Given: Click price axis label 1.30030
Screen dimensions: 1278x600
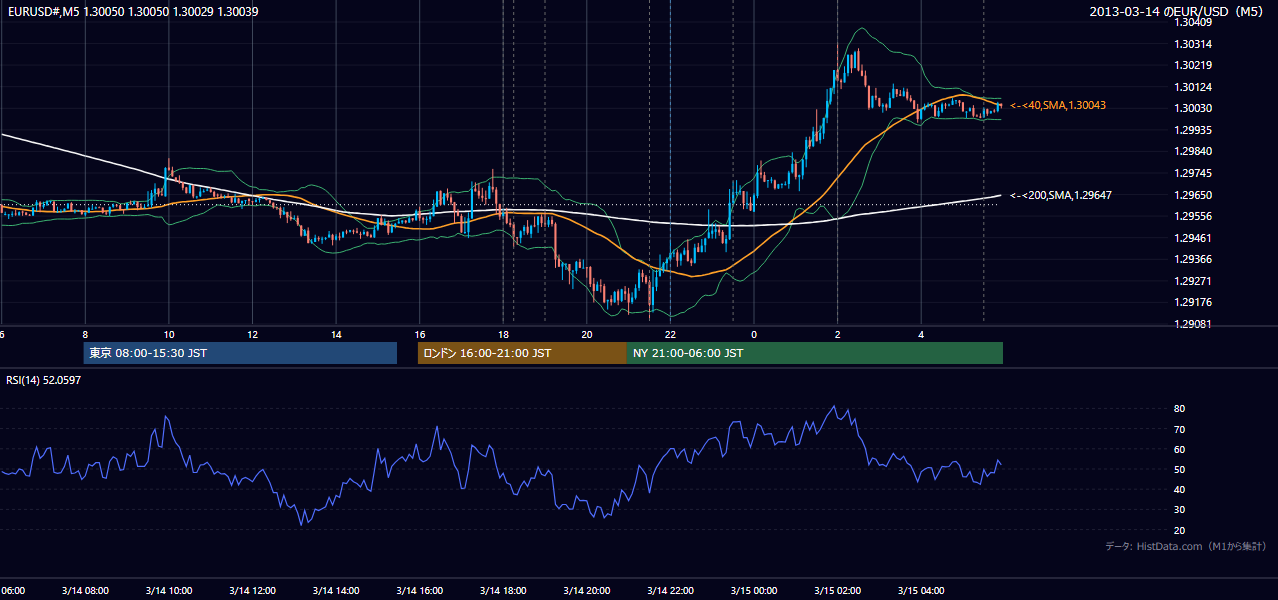Looking at the screenshot, I should tap(1193, 108).
